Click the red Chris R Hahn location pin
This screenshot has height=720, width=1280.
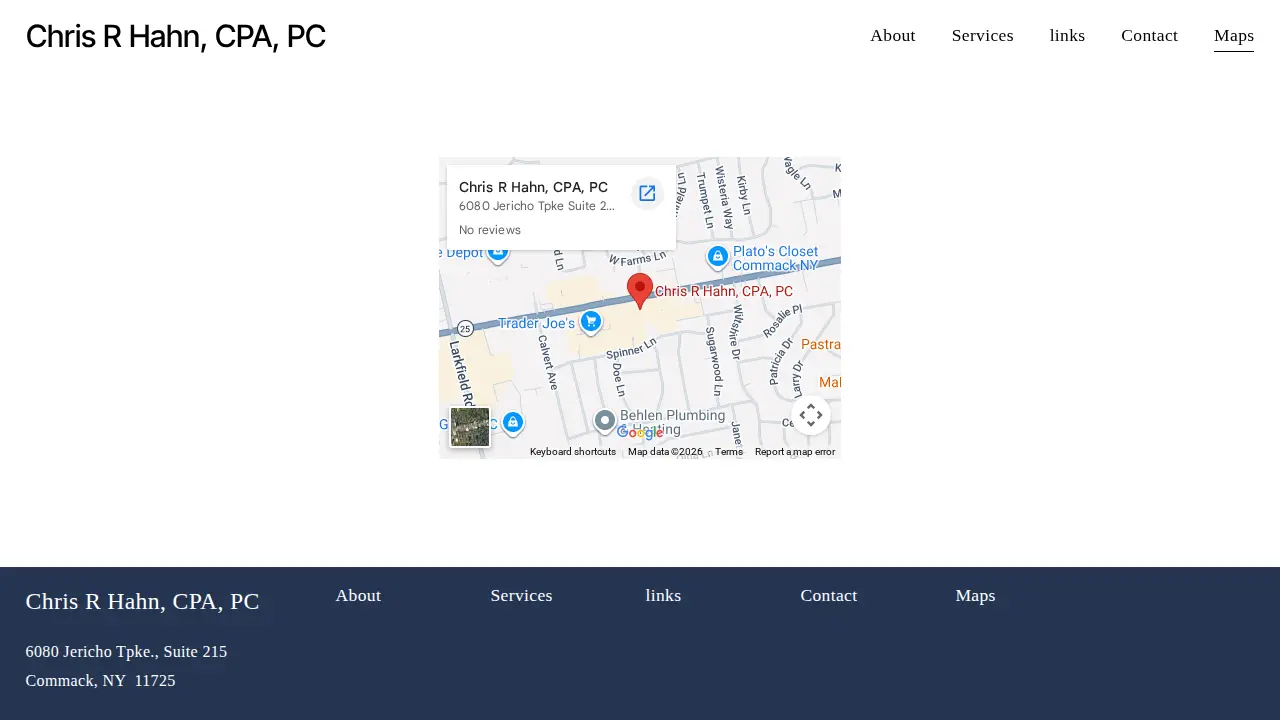click(x=640, y=291)
